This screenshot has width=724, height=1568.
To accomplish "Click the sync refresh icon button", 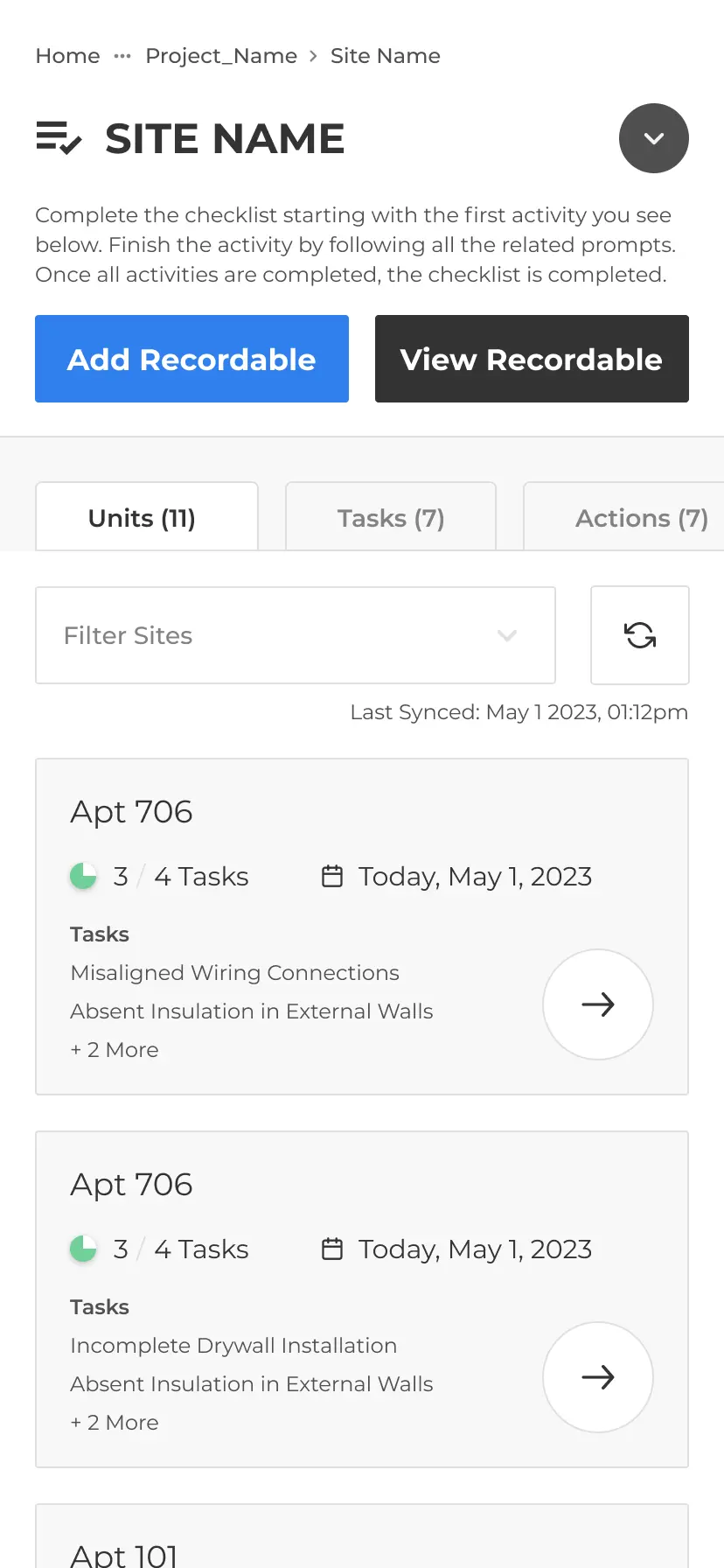I will click(640, 635).
